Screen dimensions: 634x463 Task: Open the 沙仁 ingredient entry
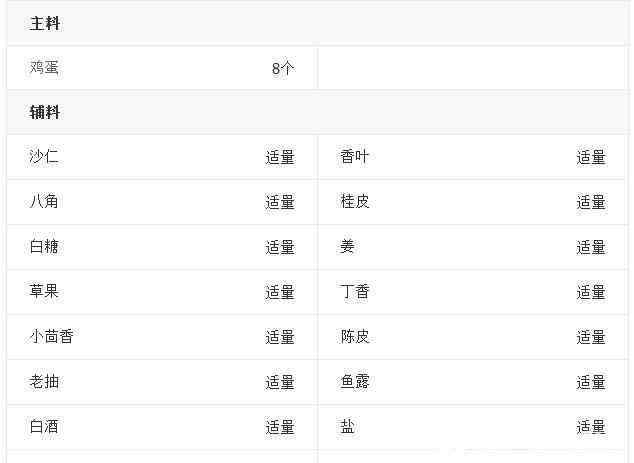pyautogui.click(x=45, y=157)
